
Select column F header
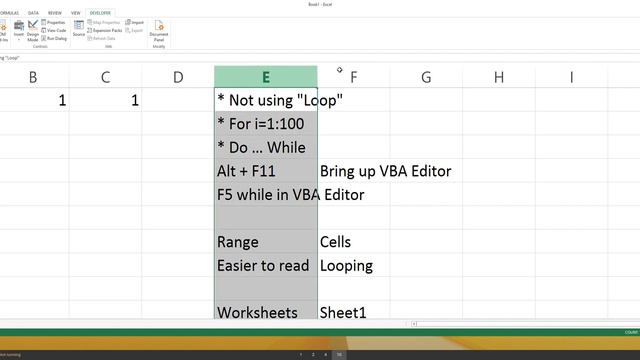353,77
